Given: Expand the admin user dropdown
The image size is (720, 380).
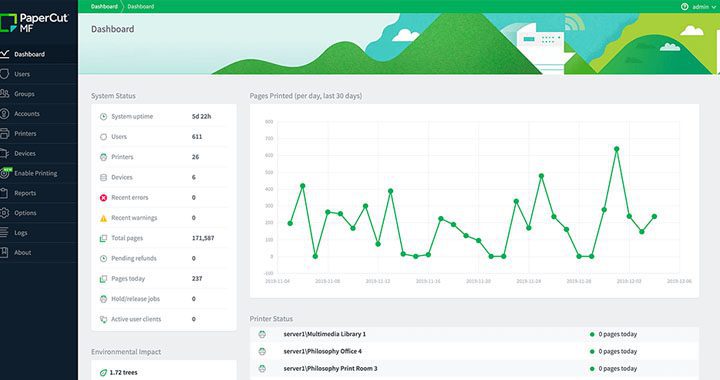Looking at the screenshot, I should pos(704,7).
